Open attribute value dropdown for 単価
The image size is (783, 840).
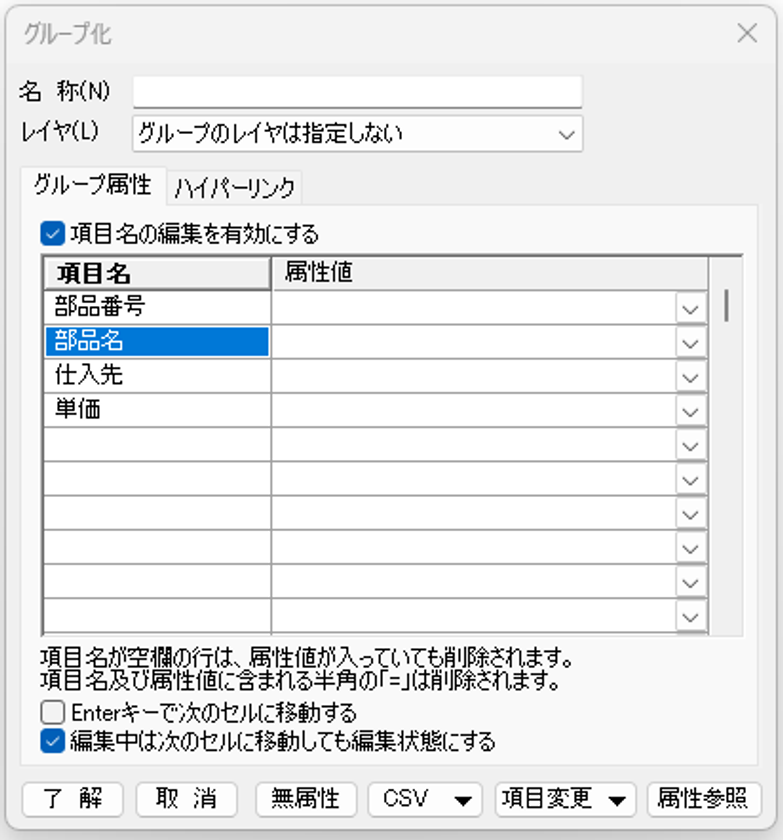pos(690,411)
